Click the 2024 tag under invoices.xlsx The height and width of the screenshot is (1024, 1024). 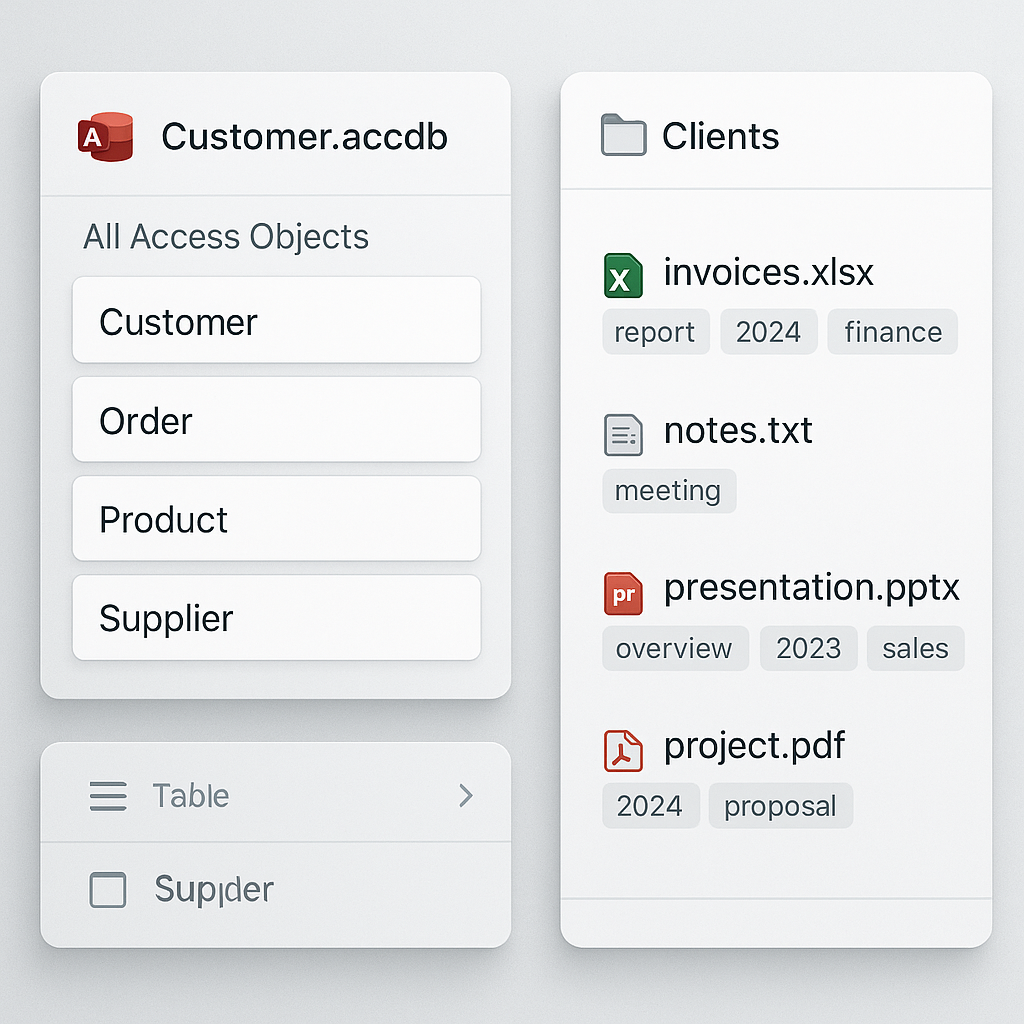pos(769,332)
